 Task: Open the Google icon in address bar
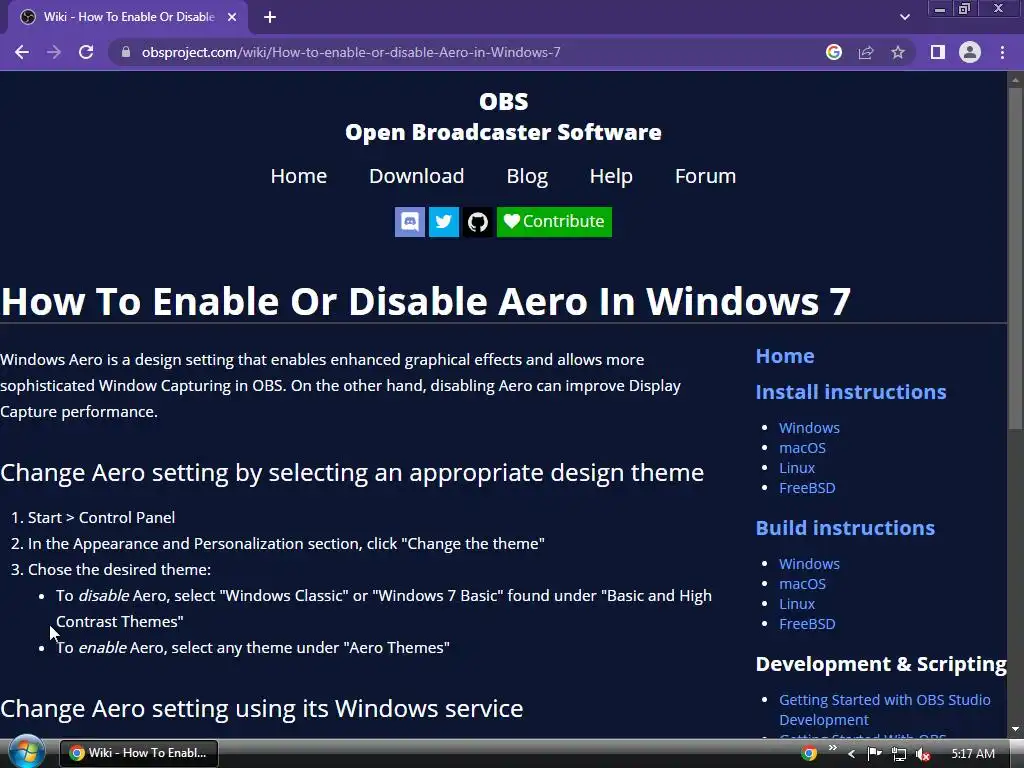pyautogui.click(x=834, y=52)
